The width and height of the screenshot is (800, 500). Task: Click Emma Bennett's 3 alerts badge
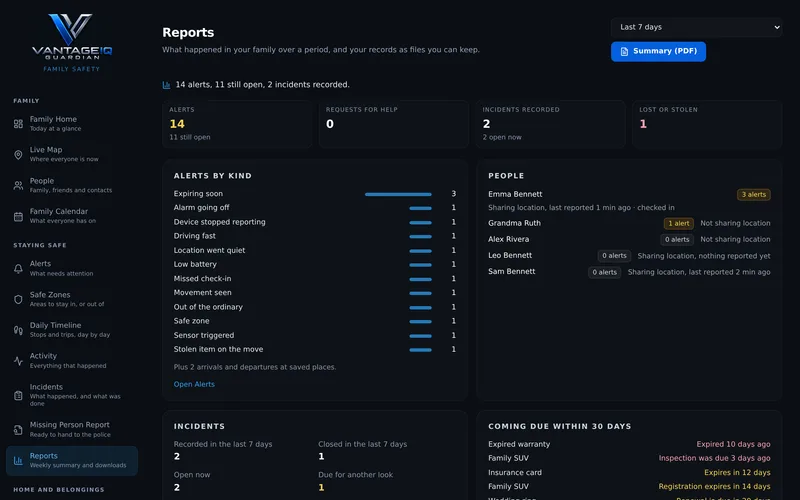pyautogui.click(x=754, y=194)
